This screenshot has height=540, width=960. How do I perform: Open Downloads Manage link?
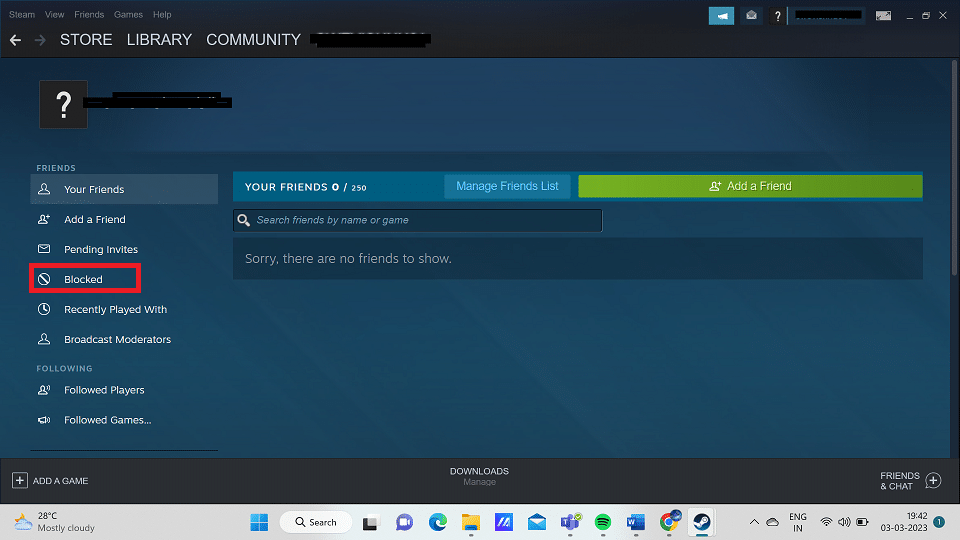point(479,482)
